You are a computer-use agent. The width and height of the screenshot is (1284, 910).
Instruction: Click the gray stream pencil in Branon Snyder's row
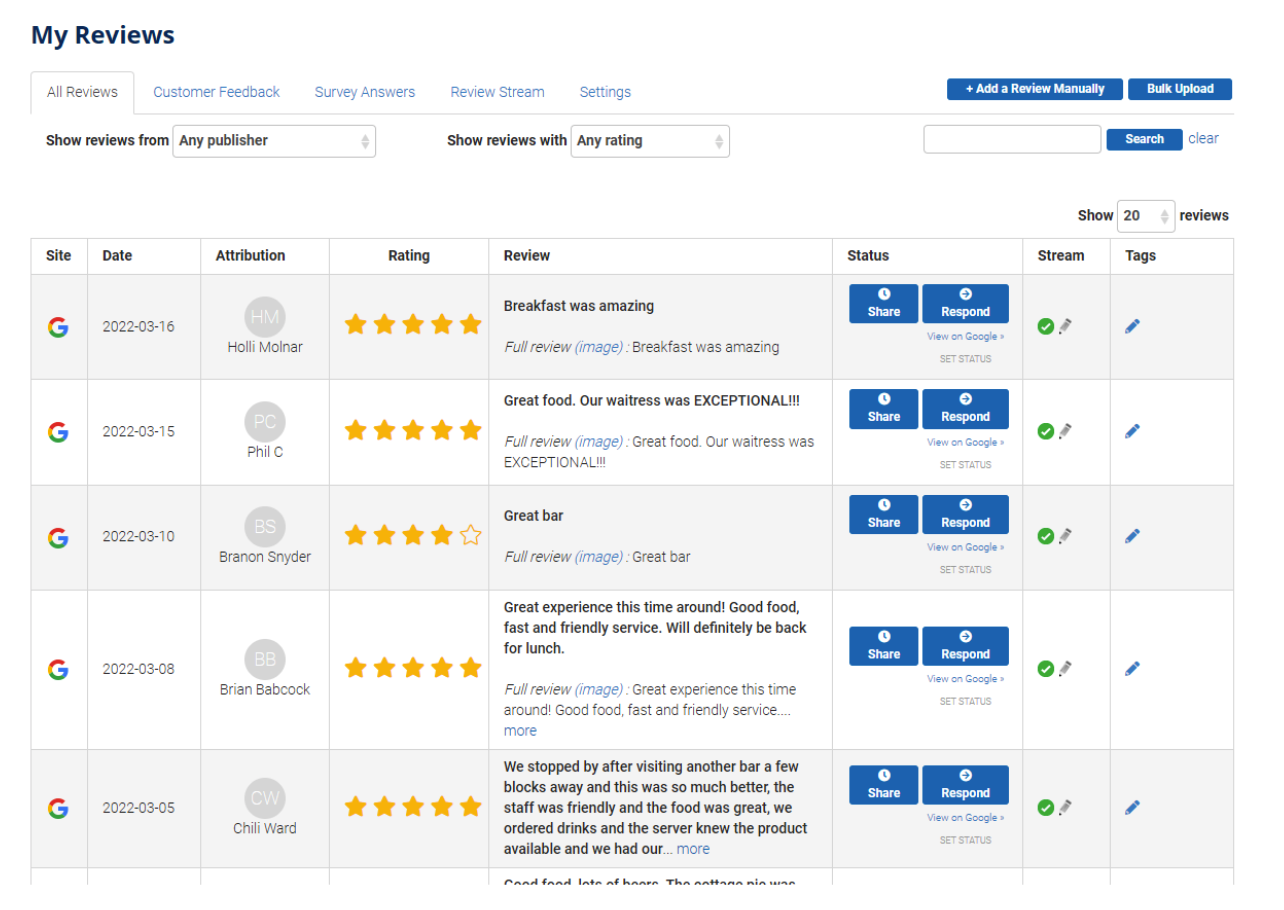tap(1066, 536)
